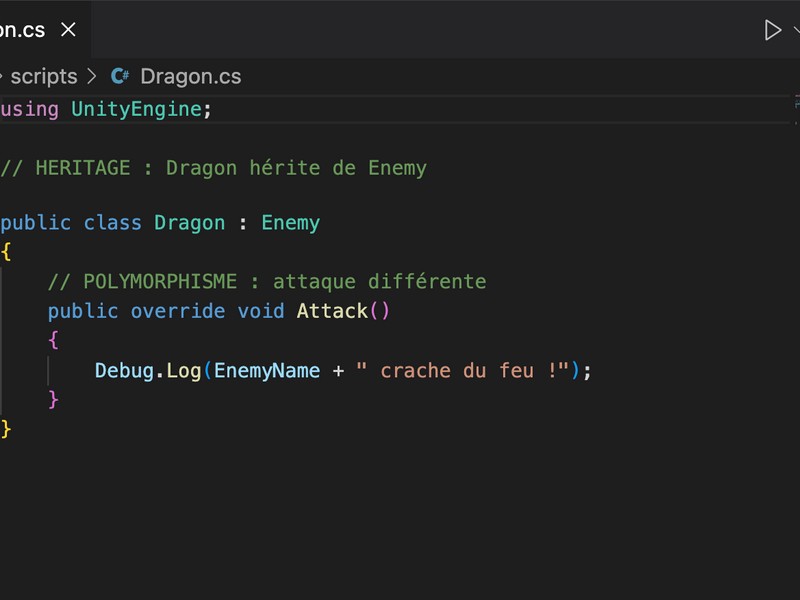800x600 pixels.
Task: Open the Dragon.cs breadcrumb item
Action: click(x=190, y=76)
